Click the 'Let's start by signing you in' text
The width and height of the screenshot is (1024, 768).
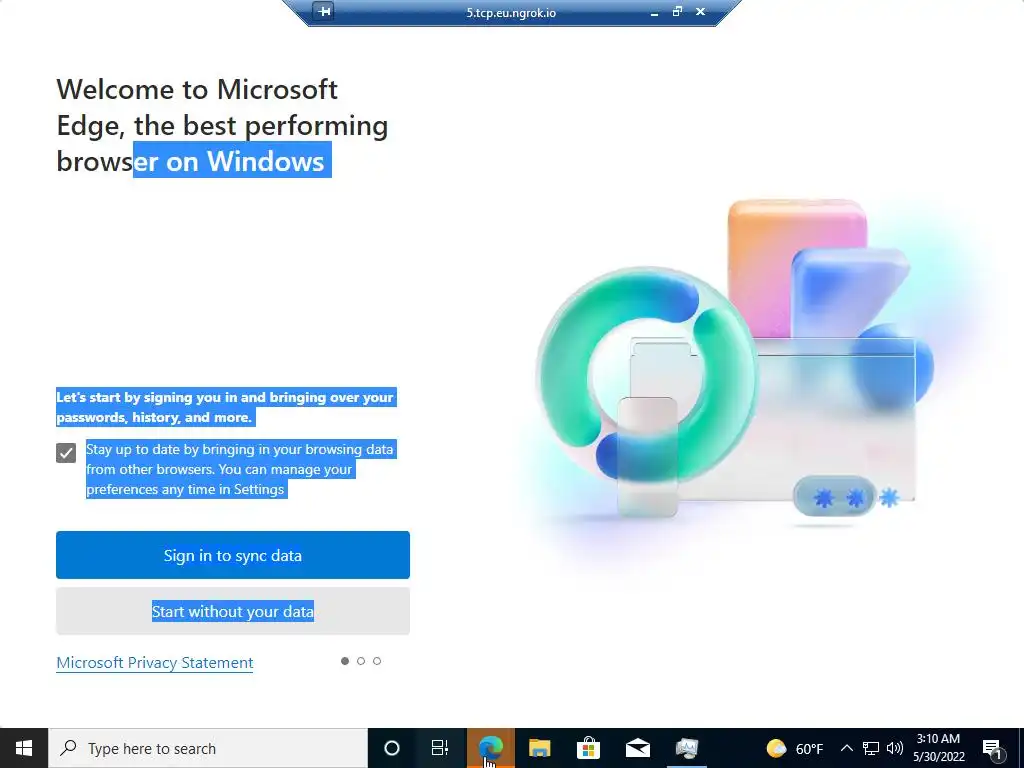tap(225, 407)
